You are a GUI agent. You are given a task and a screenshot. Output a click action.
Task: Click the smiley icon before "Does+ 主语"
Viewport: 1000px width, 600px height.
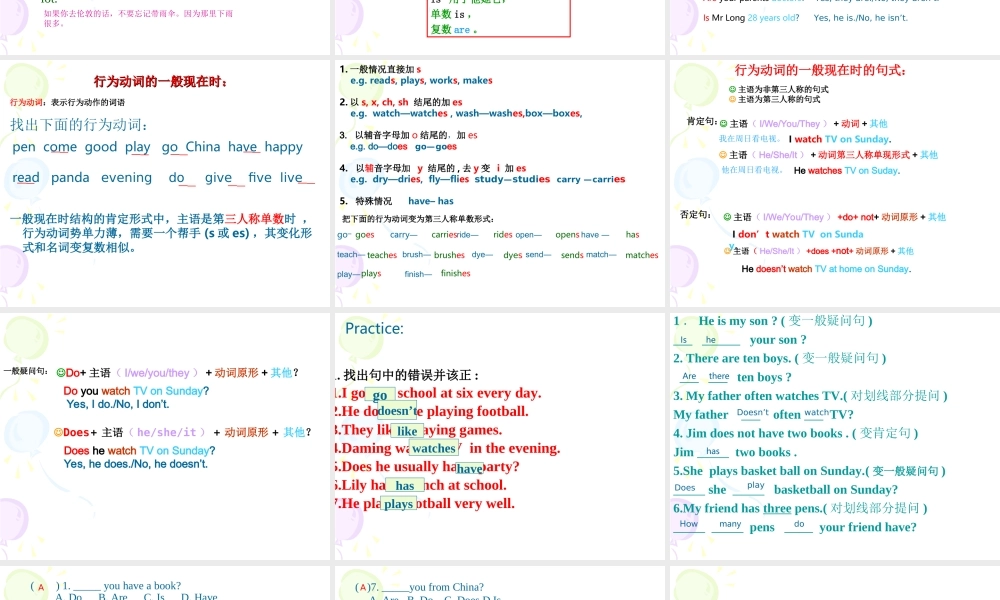point(57,433)
